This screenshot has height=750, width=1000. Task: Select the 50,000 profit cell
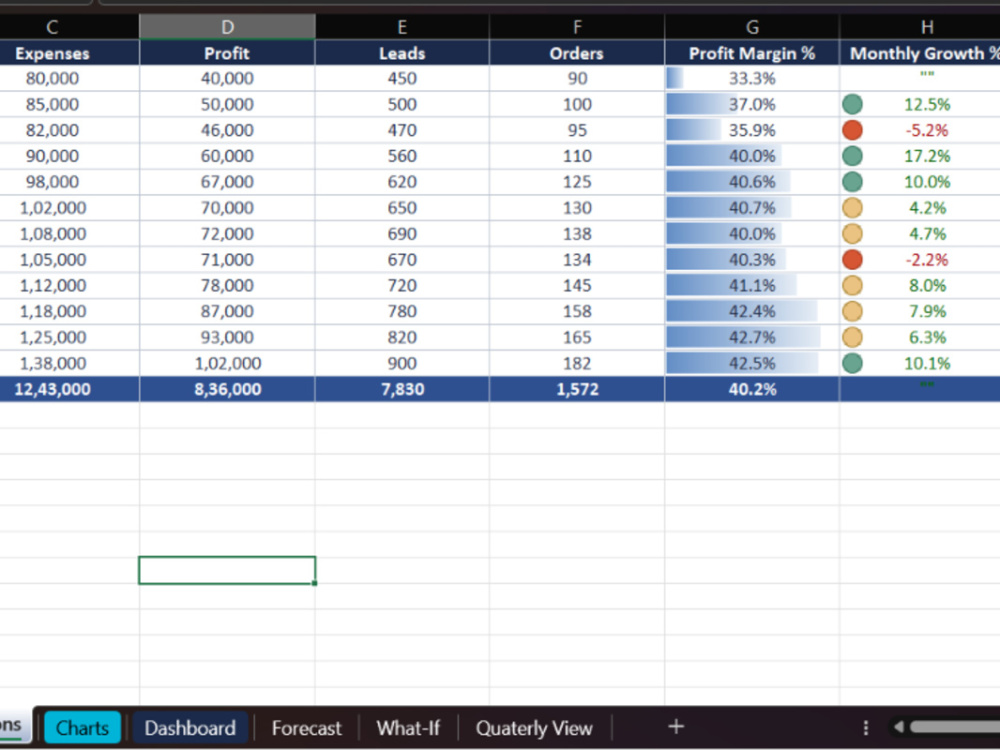tap(227, 104)
